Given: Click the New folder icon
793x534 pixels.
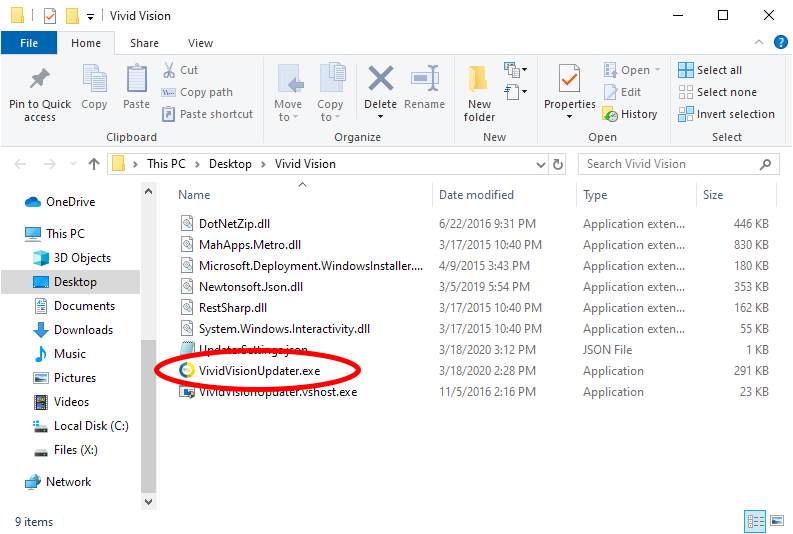Looking at the screenshot, I should [x=478, y=79].
